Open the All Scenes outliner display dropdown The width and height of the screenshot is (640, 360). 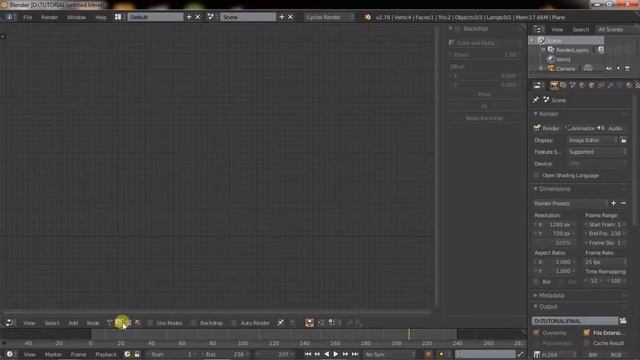click(616, 29)
